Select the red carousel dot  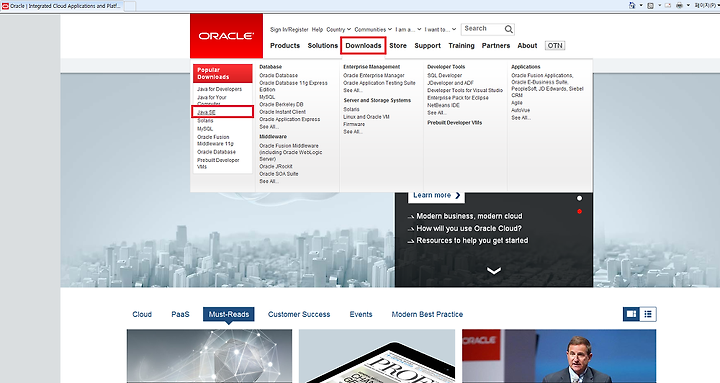[x=579, y=211]
